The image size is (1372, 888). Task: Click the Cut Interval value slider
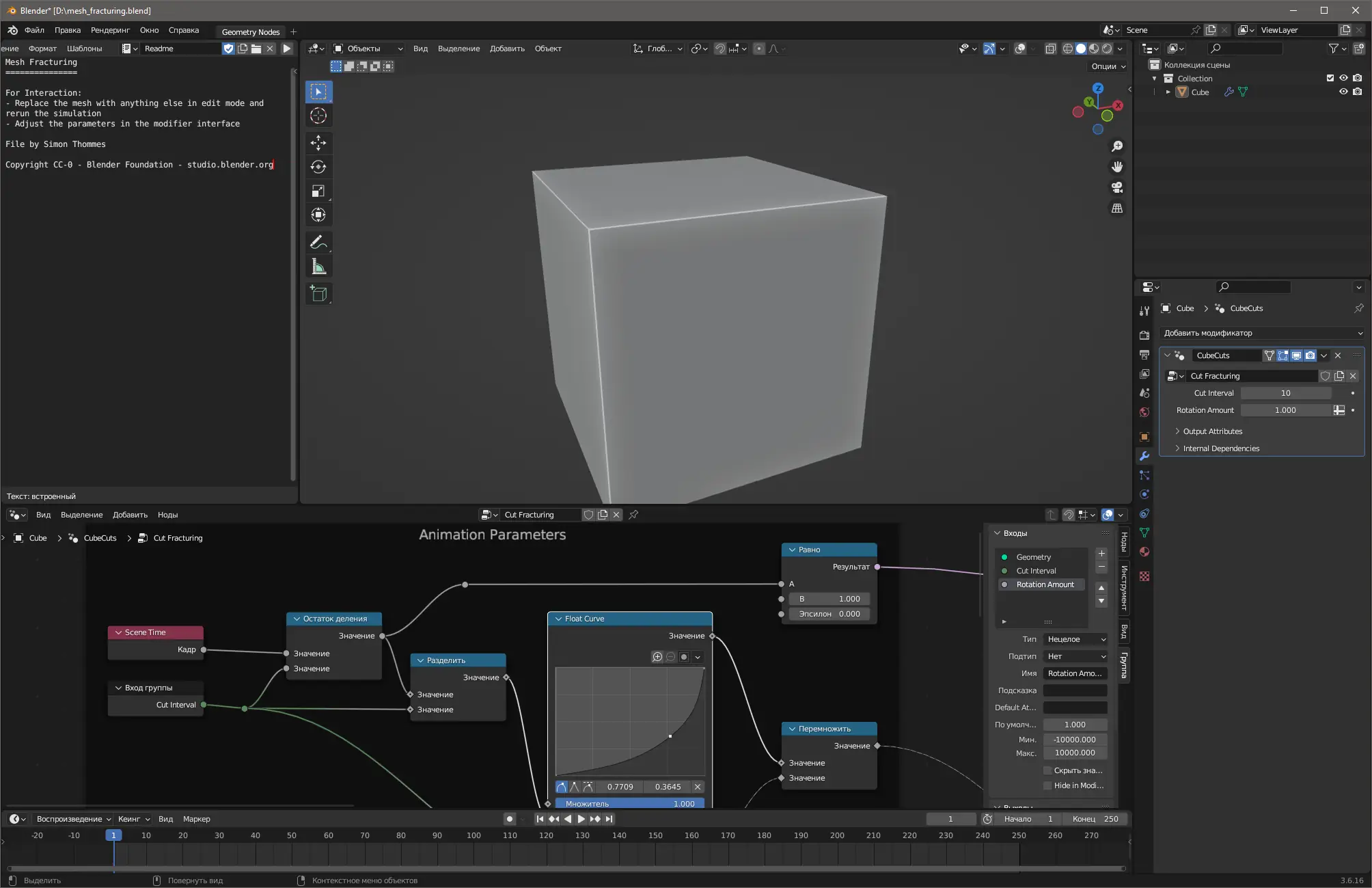1285,393
